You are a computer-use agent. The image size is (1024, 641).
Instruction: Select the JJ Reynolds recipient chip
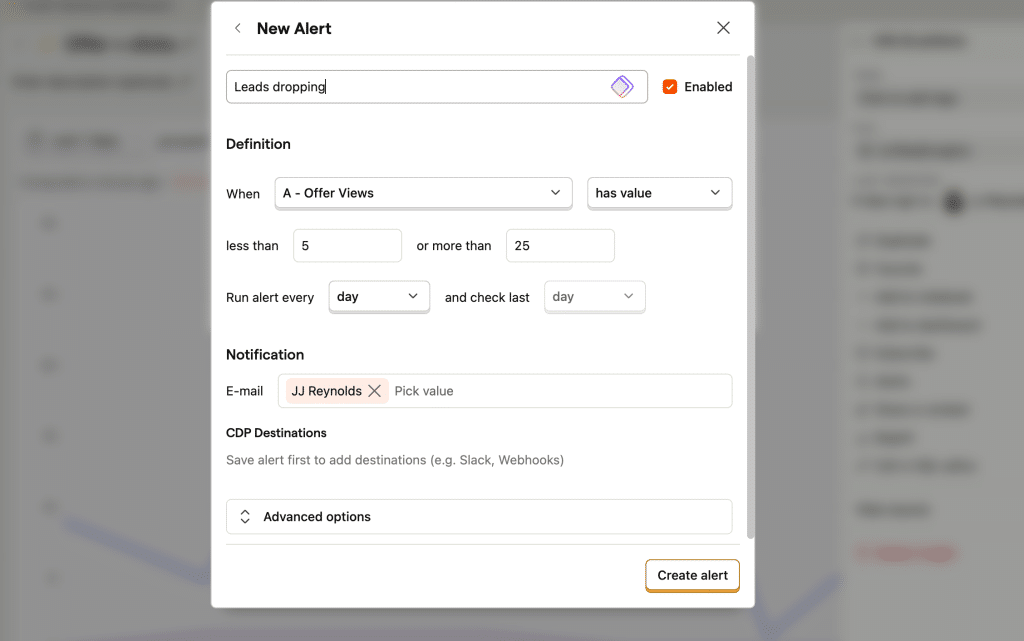[x=326, y=391]
